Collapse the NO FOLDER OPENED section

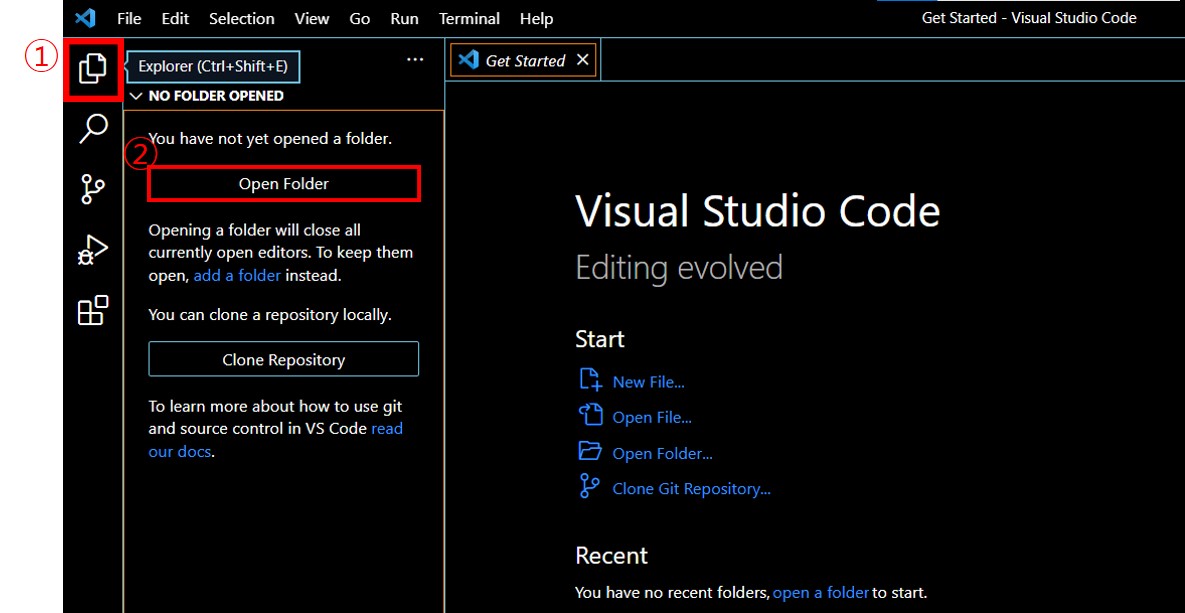click(x=136, y=96)
